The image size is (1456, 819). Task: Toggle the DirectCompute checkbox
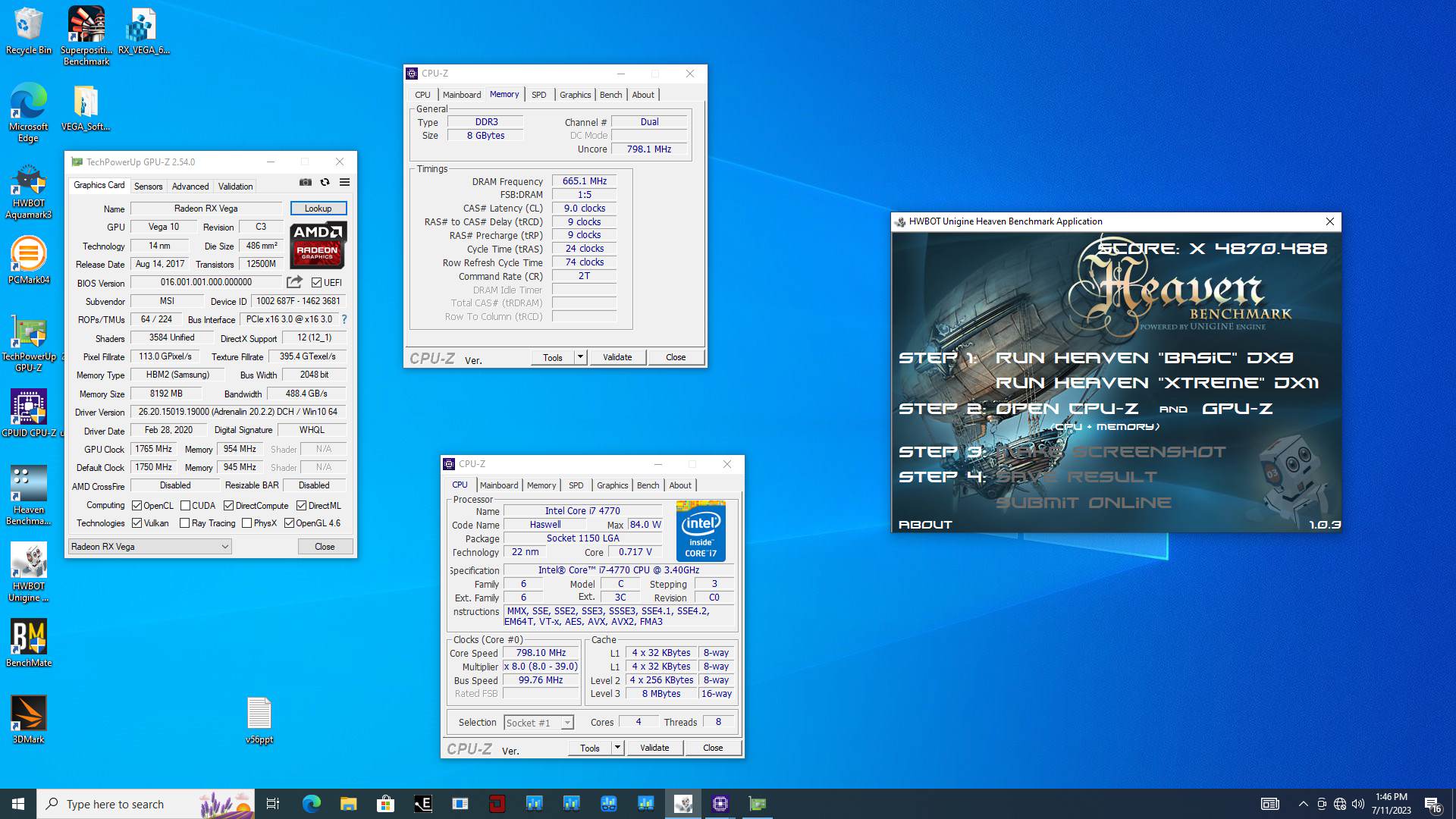(x=228, y=505)
